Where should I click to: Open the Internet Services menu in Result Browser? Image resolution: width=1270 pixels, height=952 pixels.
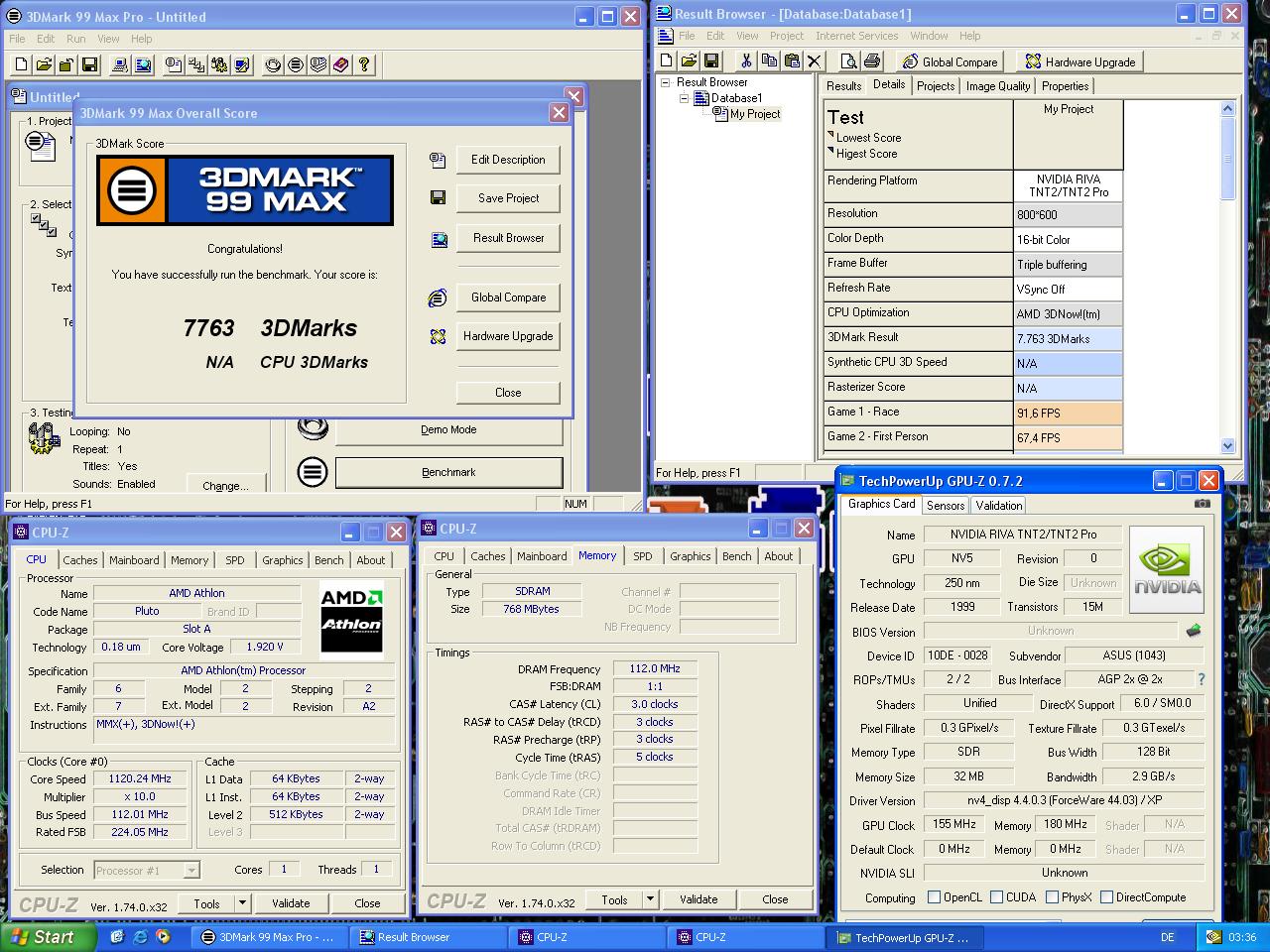tap(856, 36)
